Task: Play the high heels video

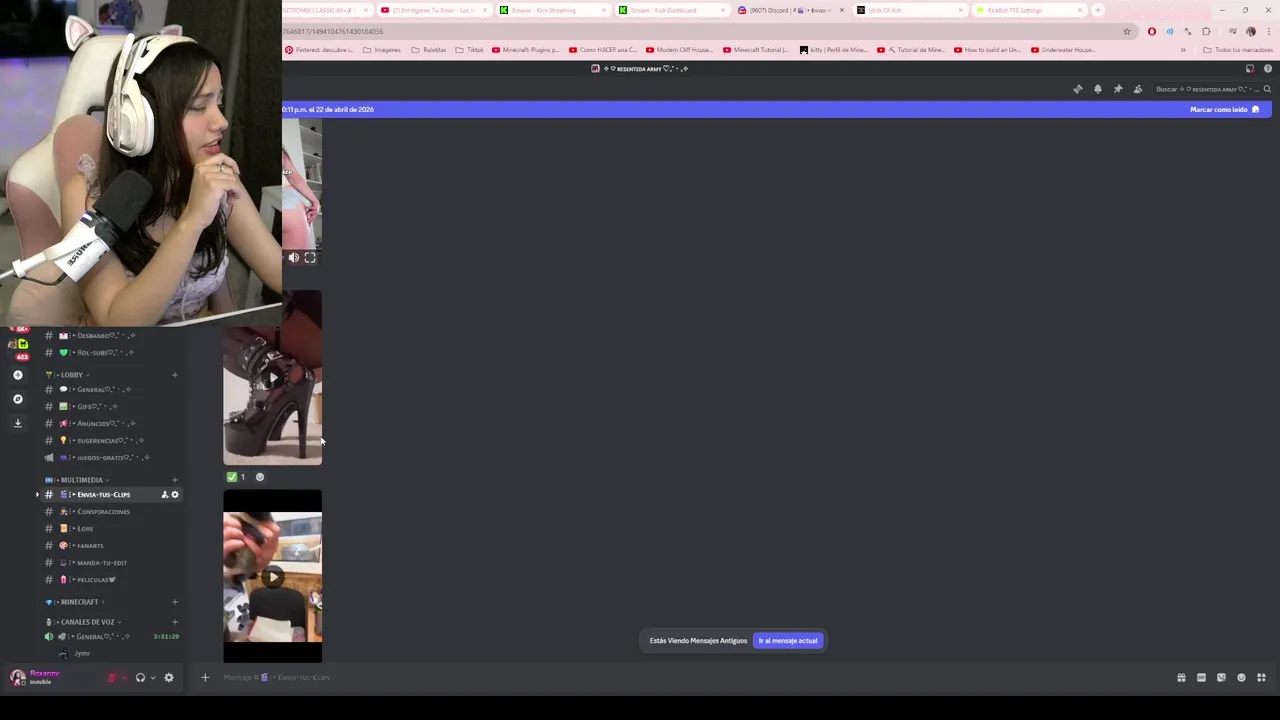Action: [272, 378]
